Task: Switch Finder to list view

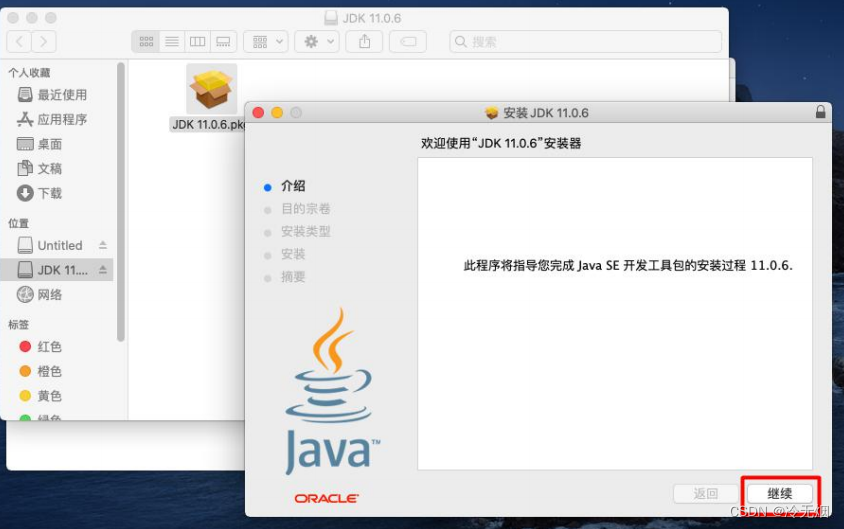Action: [x=172, y=41]
